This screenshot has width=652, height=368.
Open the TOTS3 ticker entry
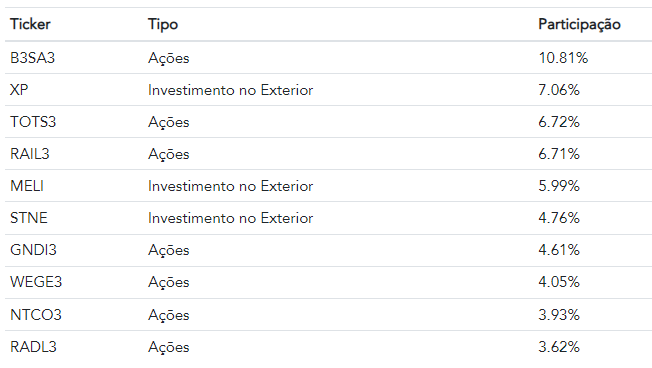[x=33, y=122]
